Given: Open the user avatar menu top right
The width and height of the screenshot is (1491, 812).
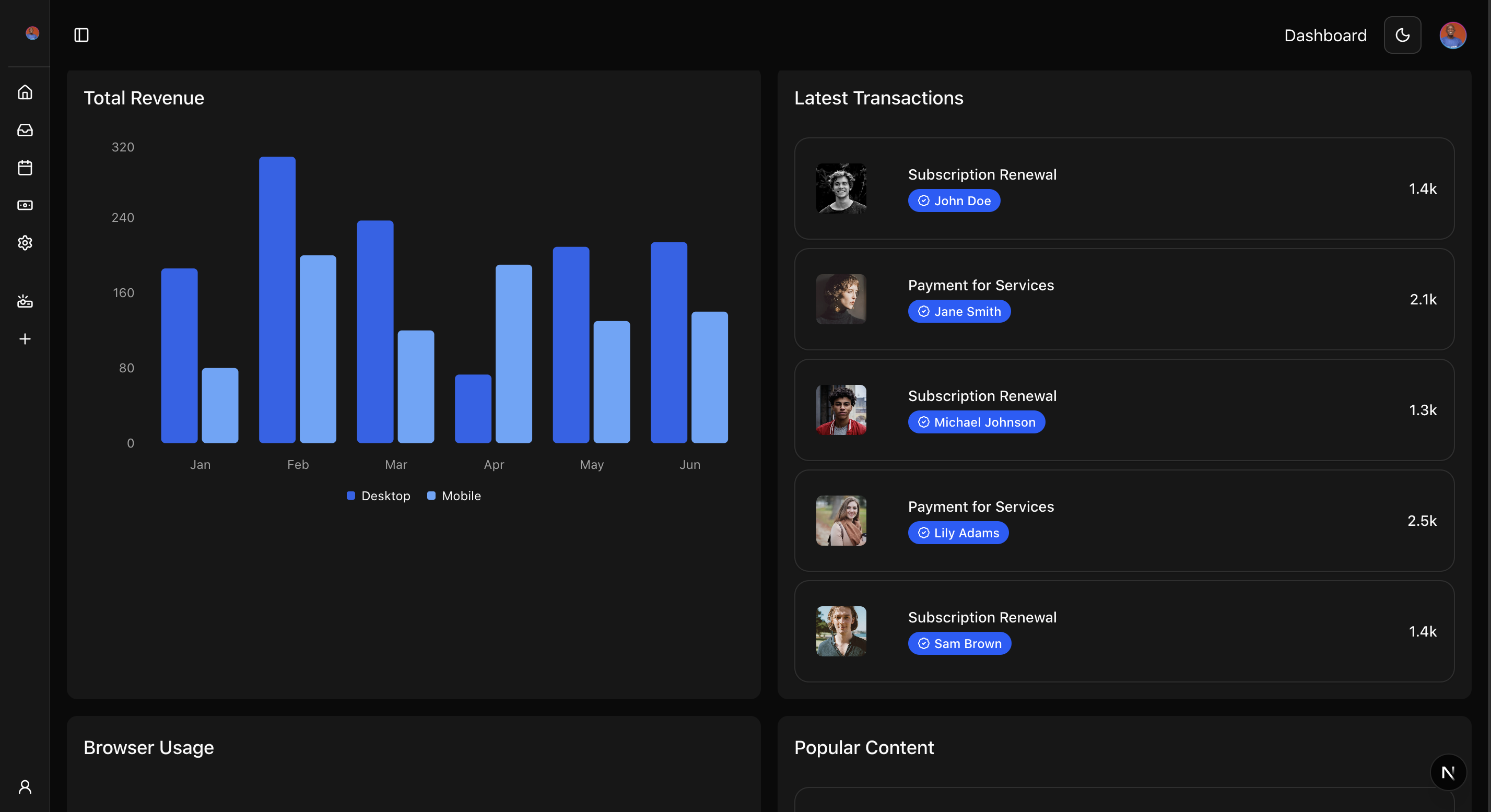Looking at the screenshot, I should click(x=1452, y=36).
